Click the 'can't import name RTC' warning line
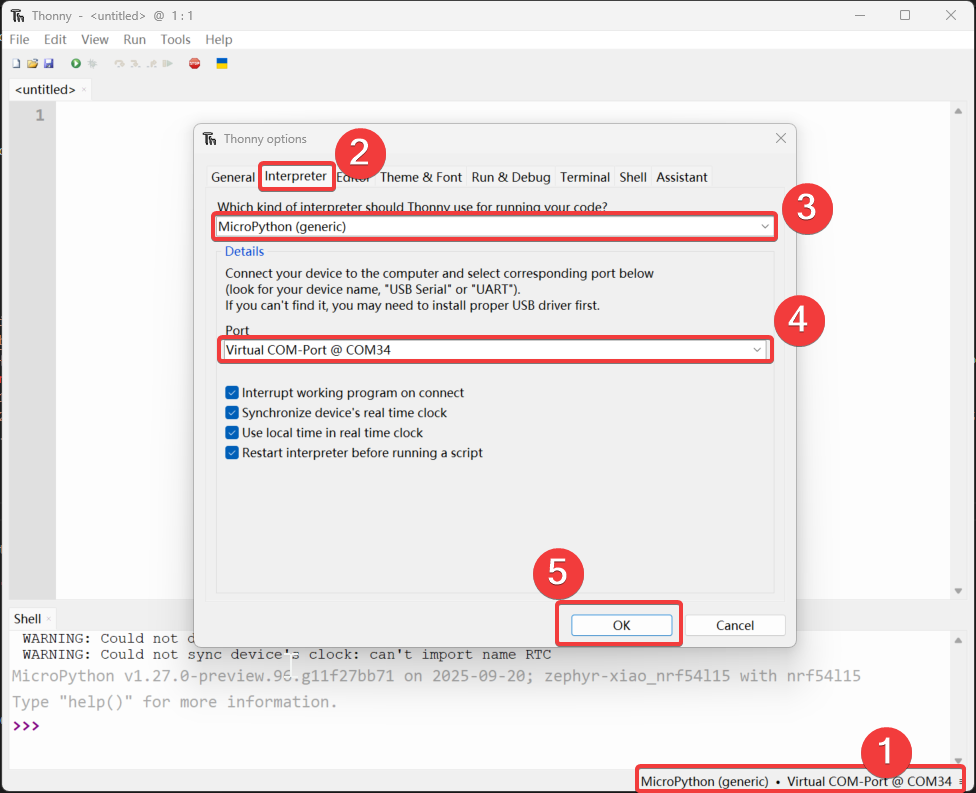976x793 pixels. [x=287, y=655]
